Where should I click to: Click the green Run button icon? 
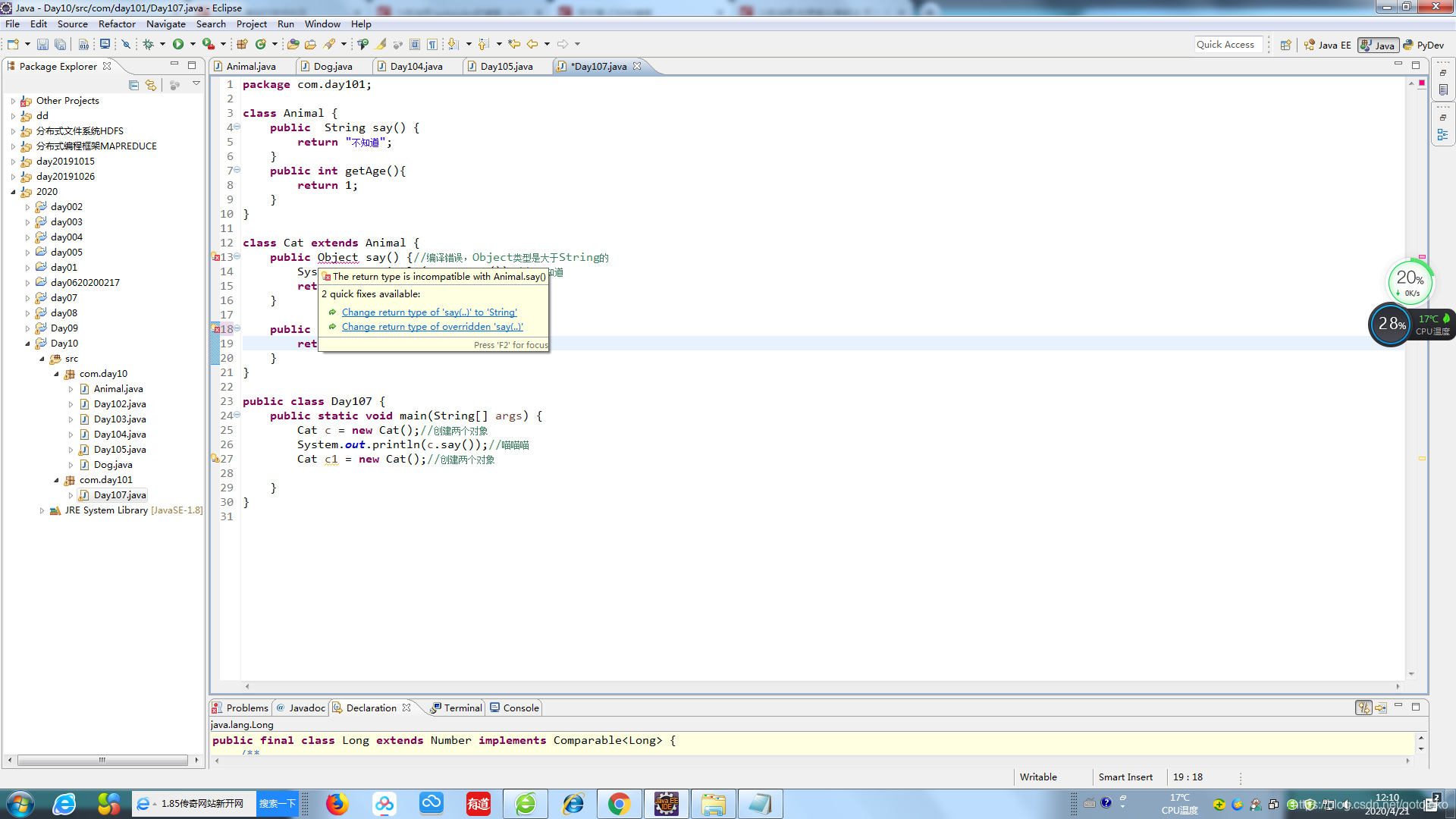178,44
